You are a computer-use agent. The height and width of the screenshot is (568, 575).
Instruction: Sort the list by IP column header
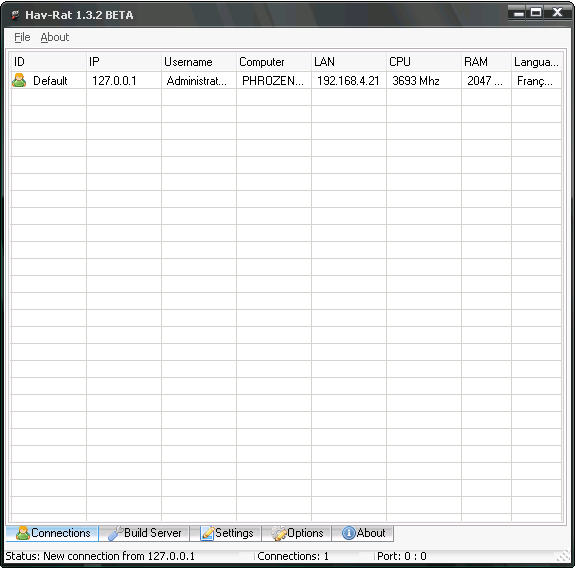click(x=124, y=62)
